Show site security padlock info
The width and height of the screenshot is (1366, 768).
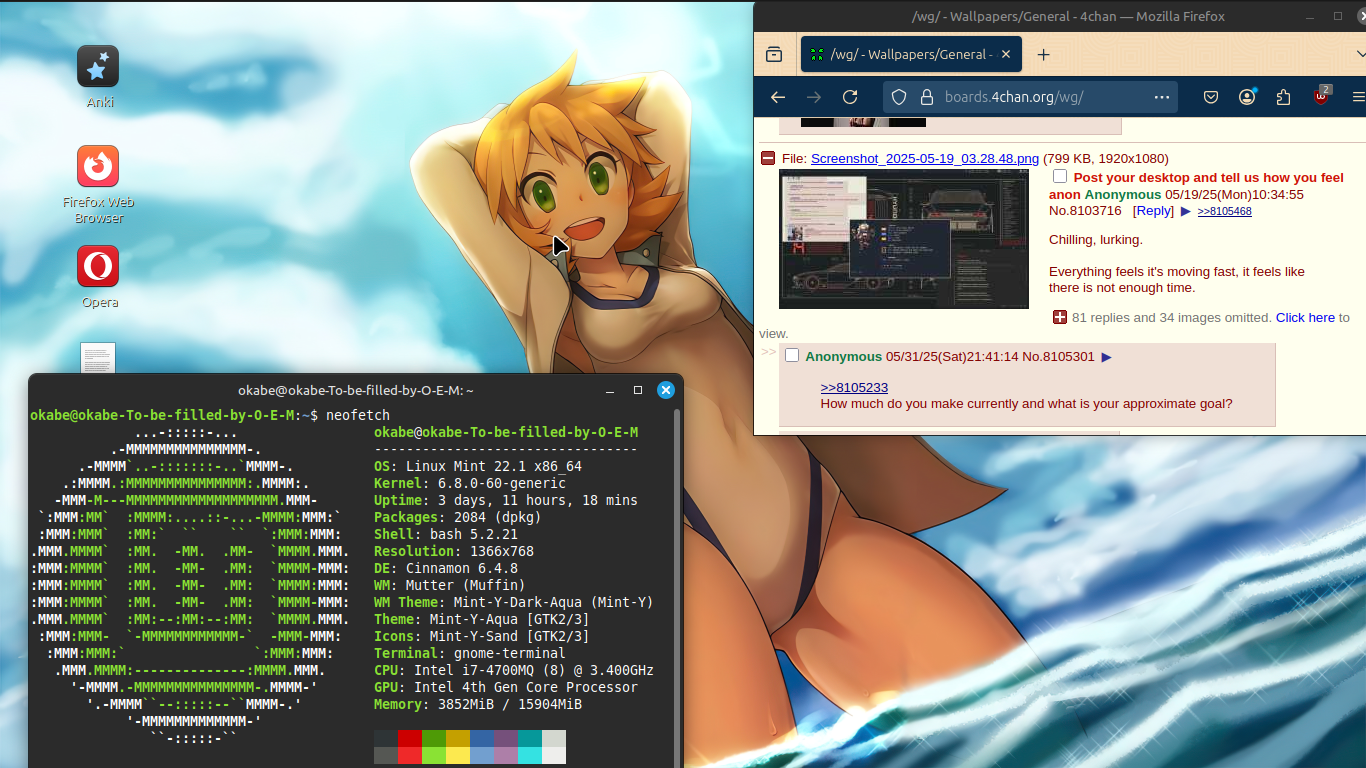click(926, 97)
